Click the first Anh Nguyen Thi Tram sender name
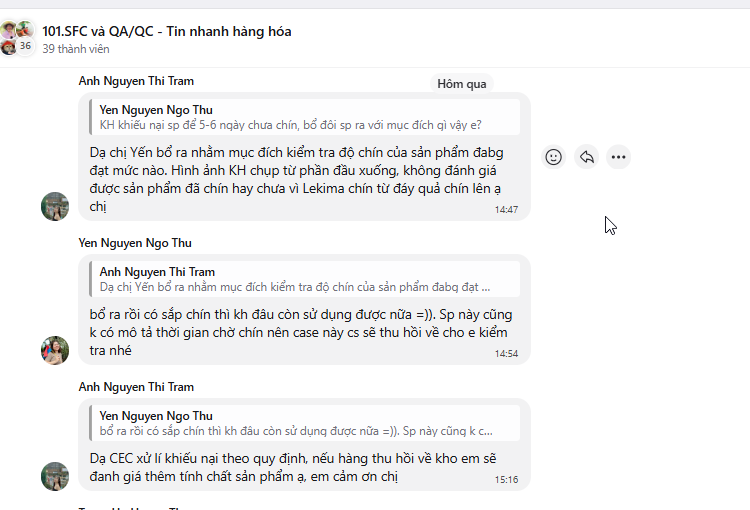Screen dimensions: 750x510 [x=136, y=81]
